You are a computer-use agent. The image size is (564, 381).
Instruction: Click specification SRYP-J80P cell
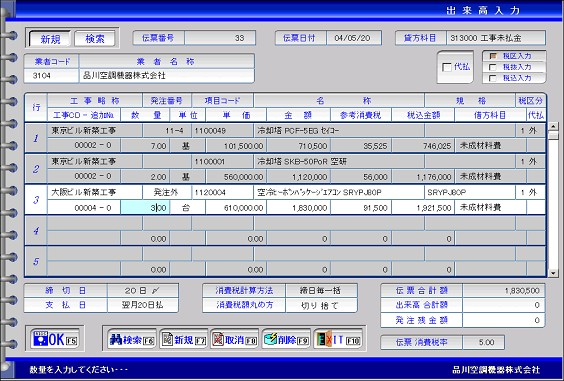[x=470, y=192]
